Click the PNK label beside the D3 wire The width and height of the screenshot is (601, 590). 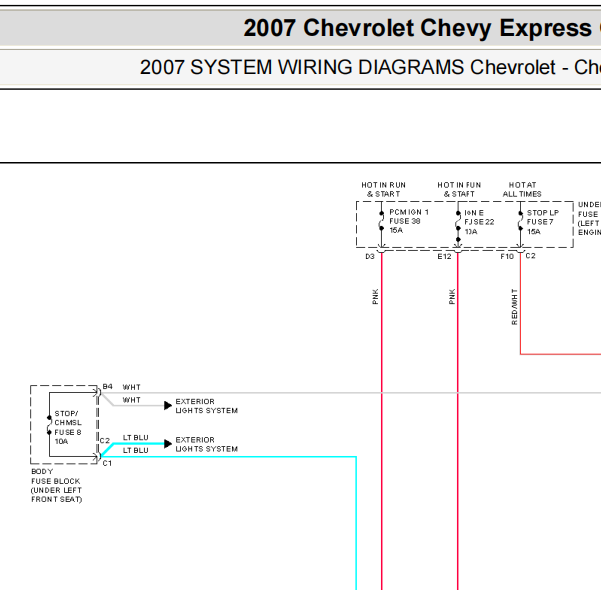[x=375, y=296]
